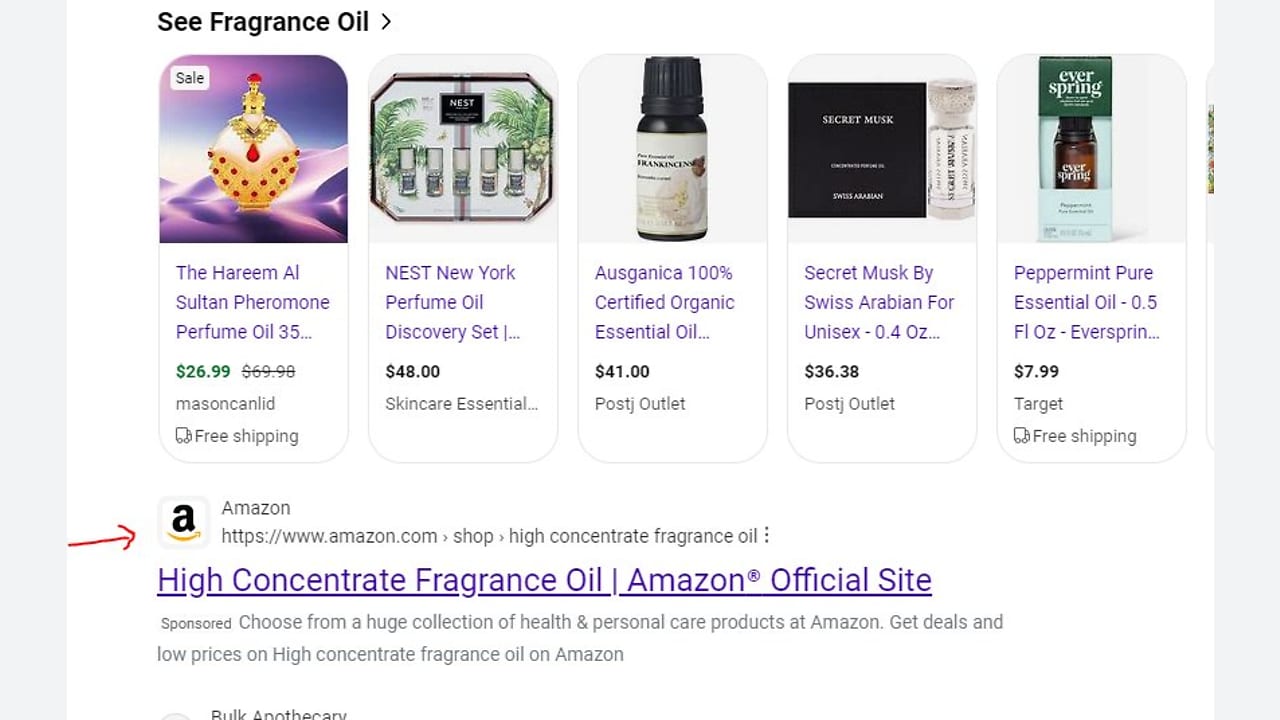1280x720 pixels.
Task: Click free shipping truck icon under Target
Action: pyautogui.click(x=1021, y=436)
